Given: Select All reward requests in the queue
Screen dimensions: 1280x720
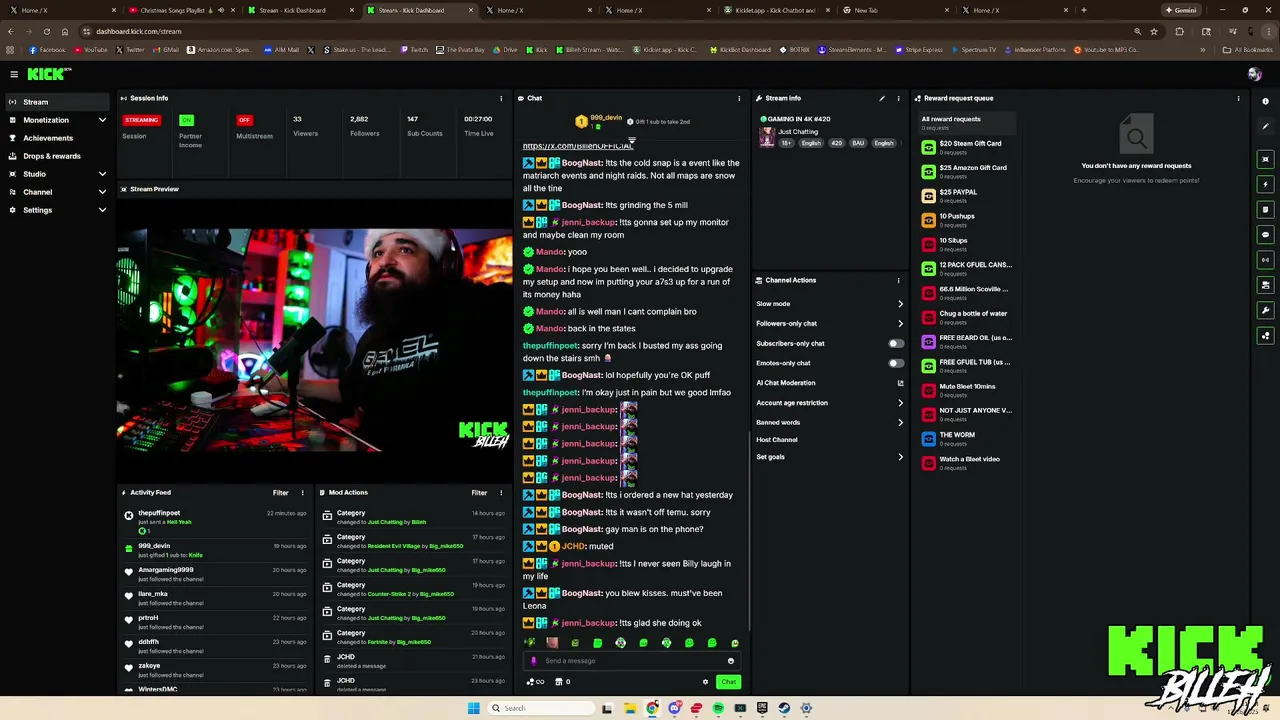Looking at the screenshot, I should [965, 122].
